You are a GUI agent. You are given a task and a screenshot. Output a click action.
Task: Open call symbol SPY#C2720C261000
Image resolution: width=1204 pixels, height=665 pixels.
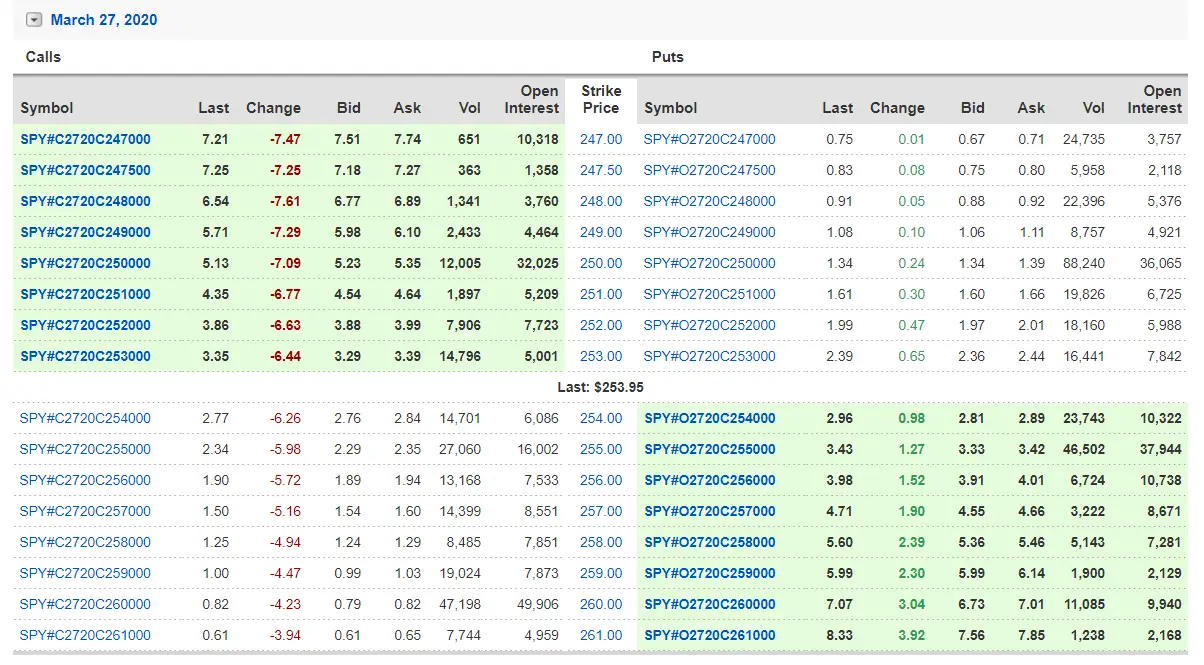(86, 635)
